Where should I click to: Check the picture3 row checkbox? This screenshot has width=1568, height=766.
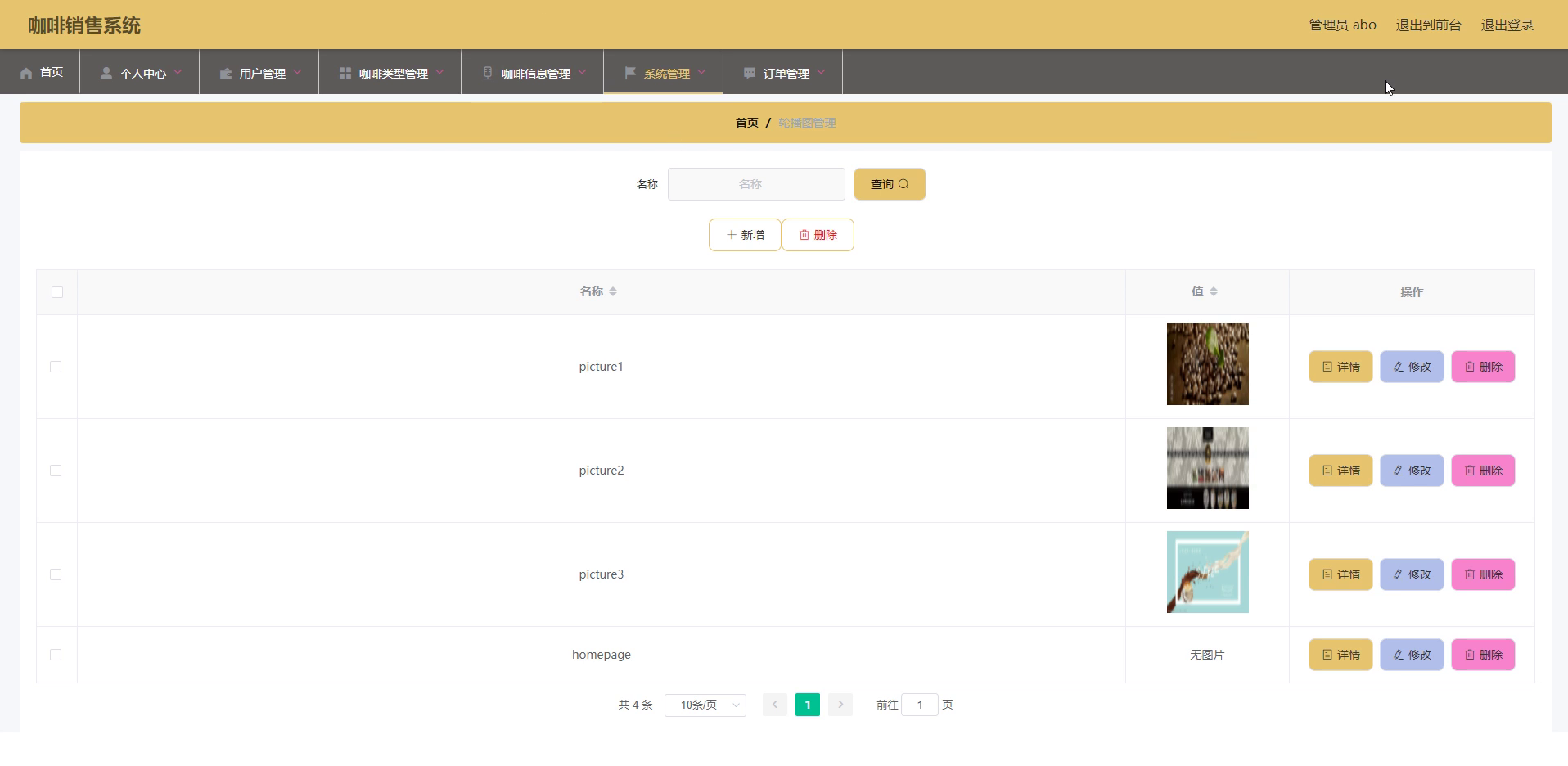click(x=56, y=574)
